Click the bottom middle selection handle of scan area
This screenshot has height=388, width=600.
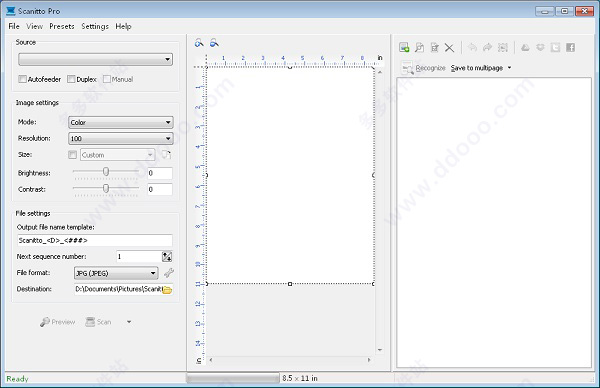(290, 284)
